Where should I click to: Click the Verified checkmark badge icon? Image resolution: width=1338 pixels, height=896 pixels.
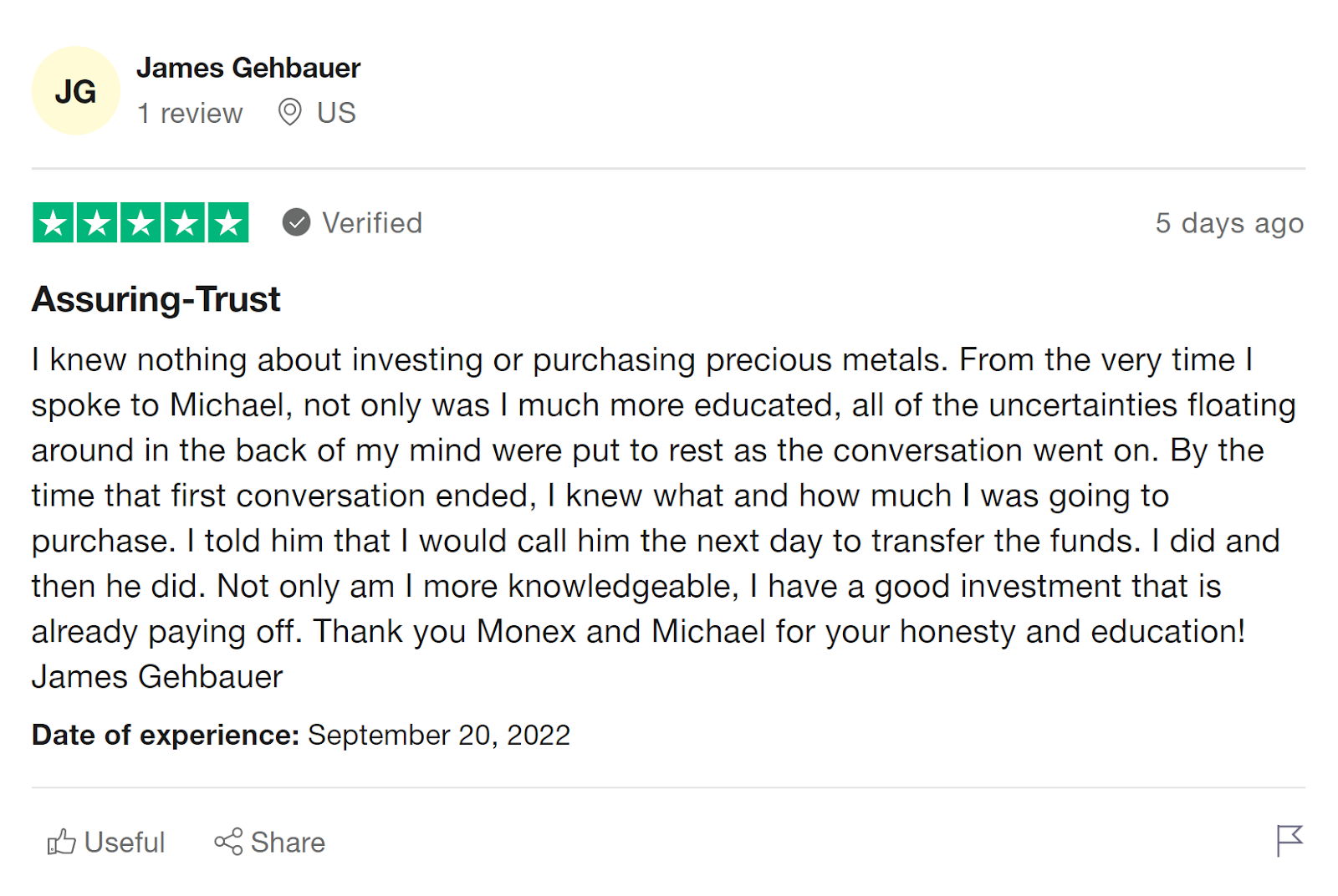[x=296, y=222]
